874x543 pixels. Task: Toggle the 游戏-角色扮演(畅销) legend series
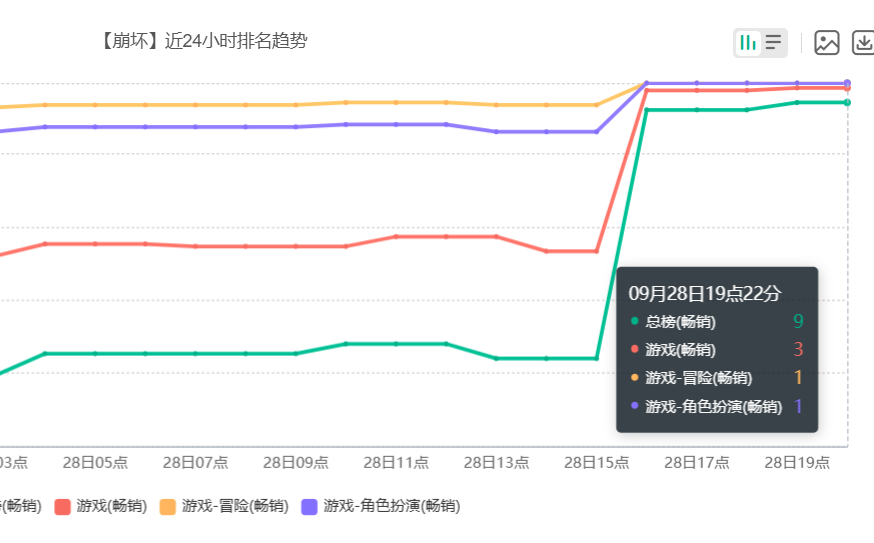tap(381, 506)
